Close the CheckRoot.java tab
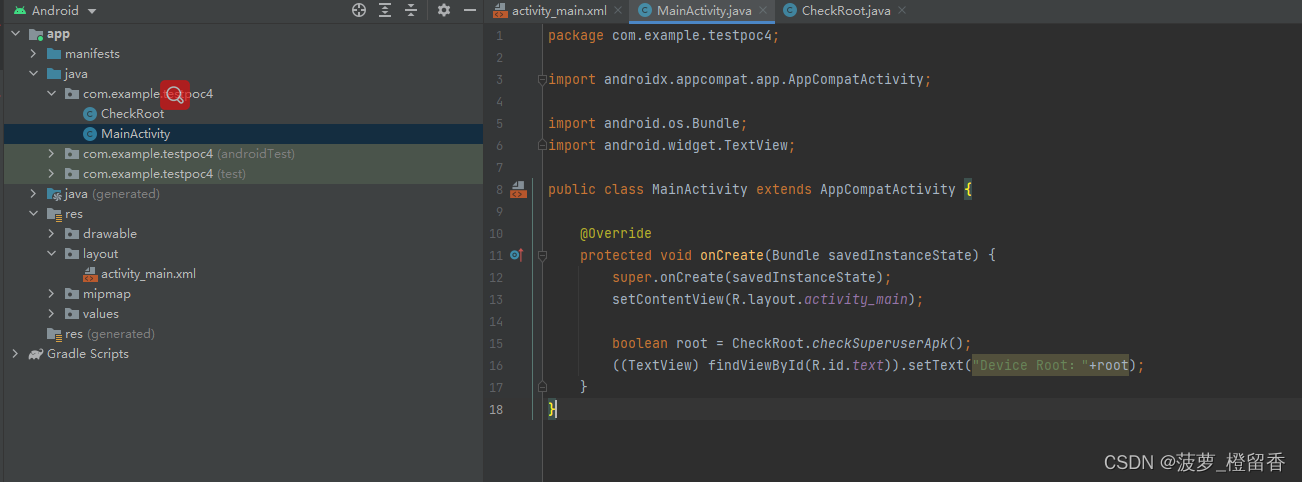Image resolution: width=1302 pixels, height=482 pixels. pyautogui.click(x=902, y=11)
